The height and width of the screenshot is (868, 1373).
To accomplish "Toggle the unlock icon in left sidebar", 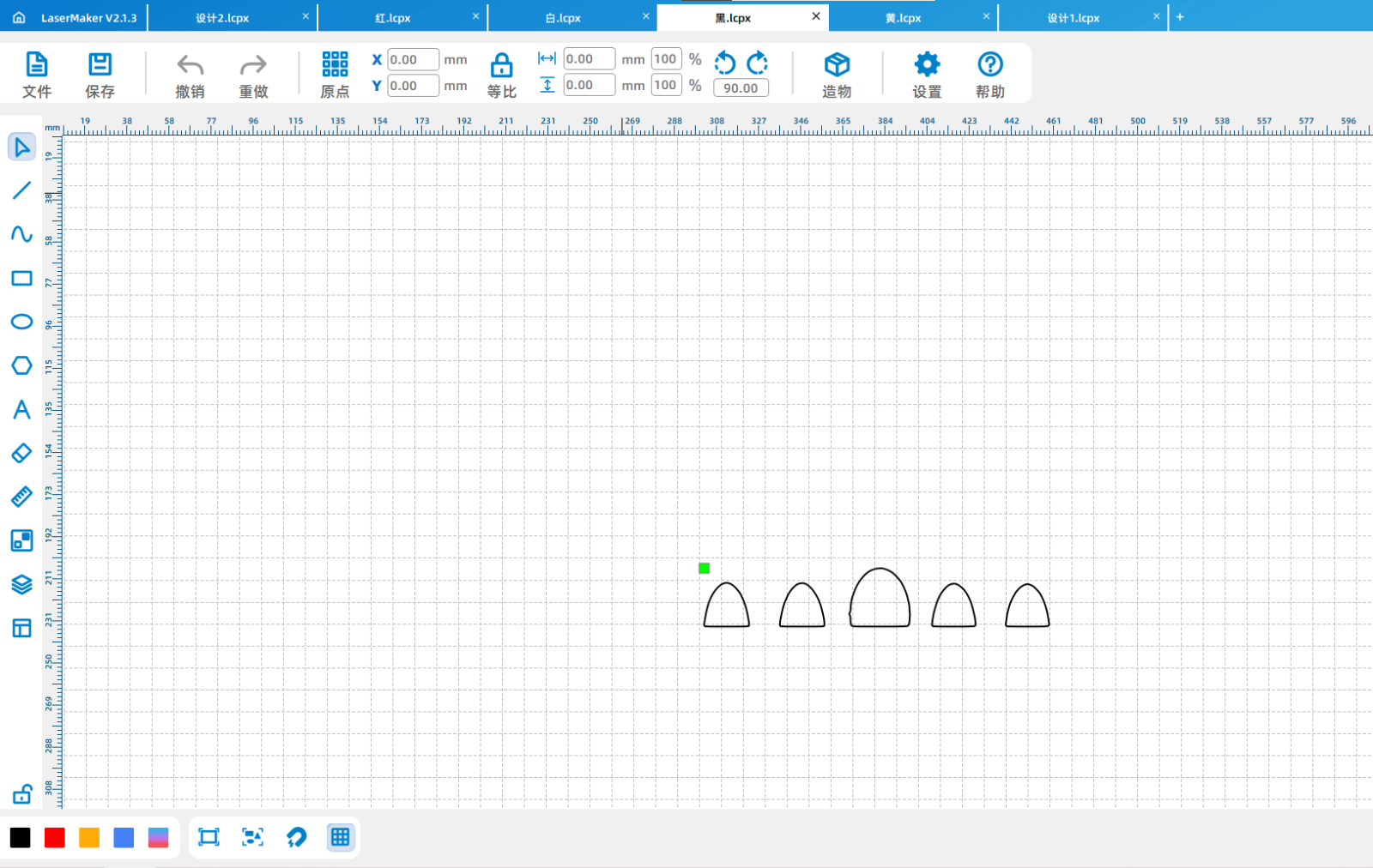I will (x=21, y=794).
